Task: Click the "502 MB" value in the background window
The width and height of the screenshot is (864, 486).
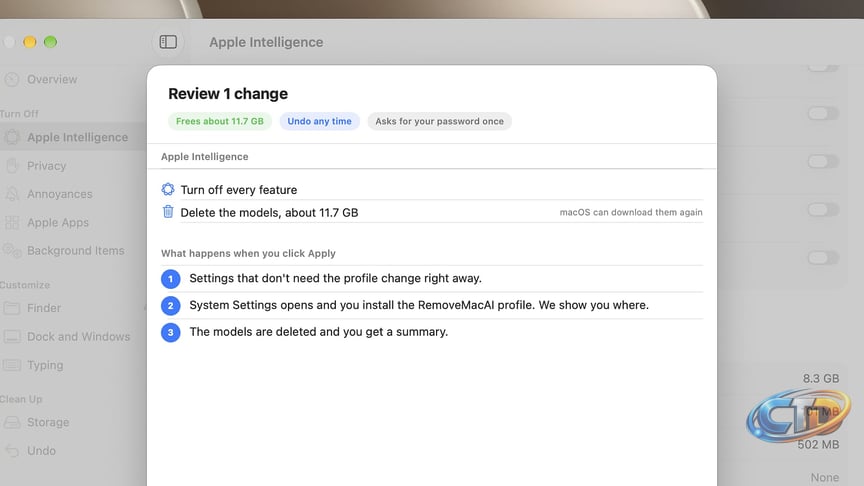Action: pyautogui.click(x=818, y=445)
